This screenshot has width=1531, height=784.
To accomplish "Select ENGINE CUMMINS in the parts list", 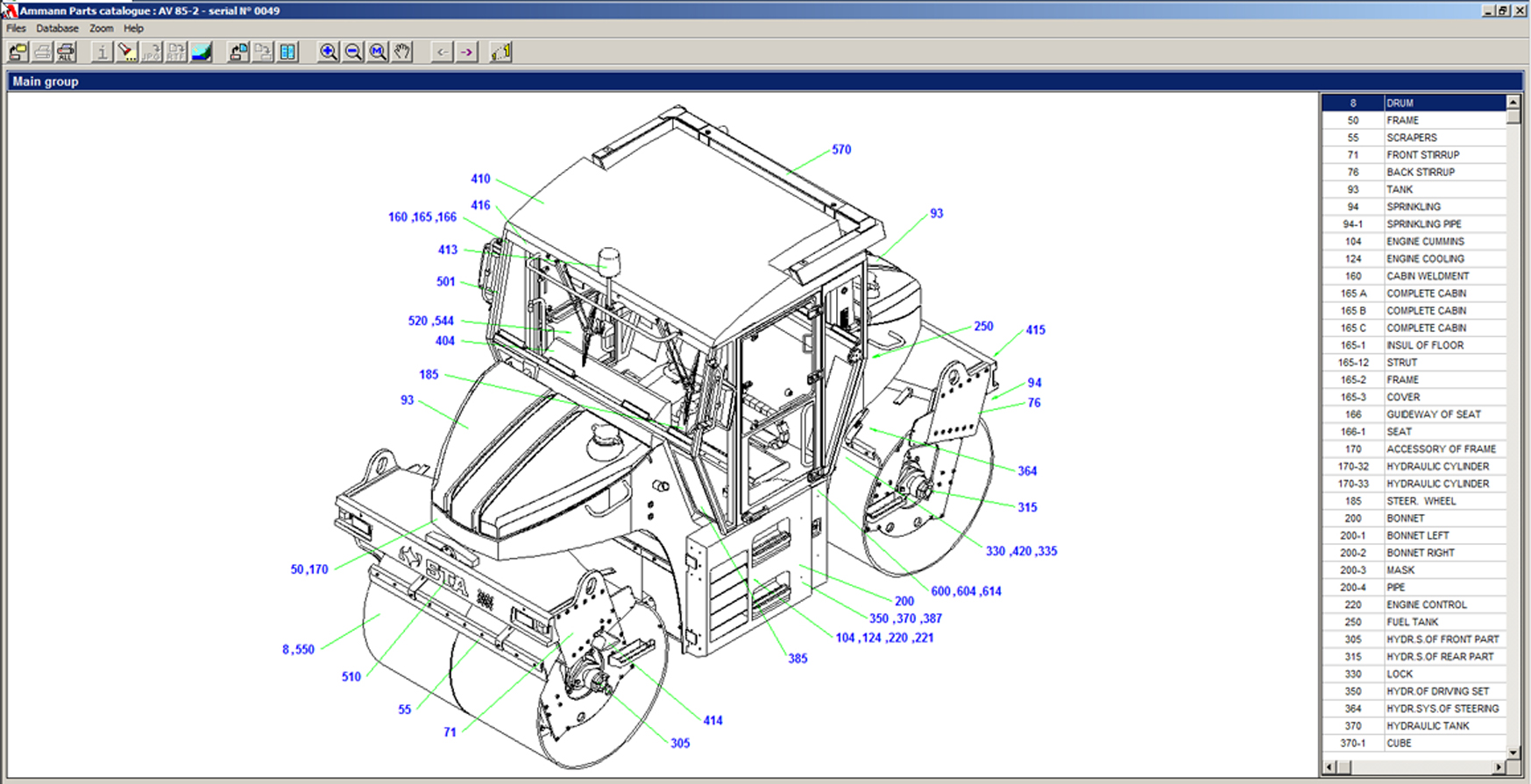I will [x=1425, y=242].
